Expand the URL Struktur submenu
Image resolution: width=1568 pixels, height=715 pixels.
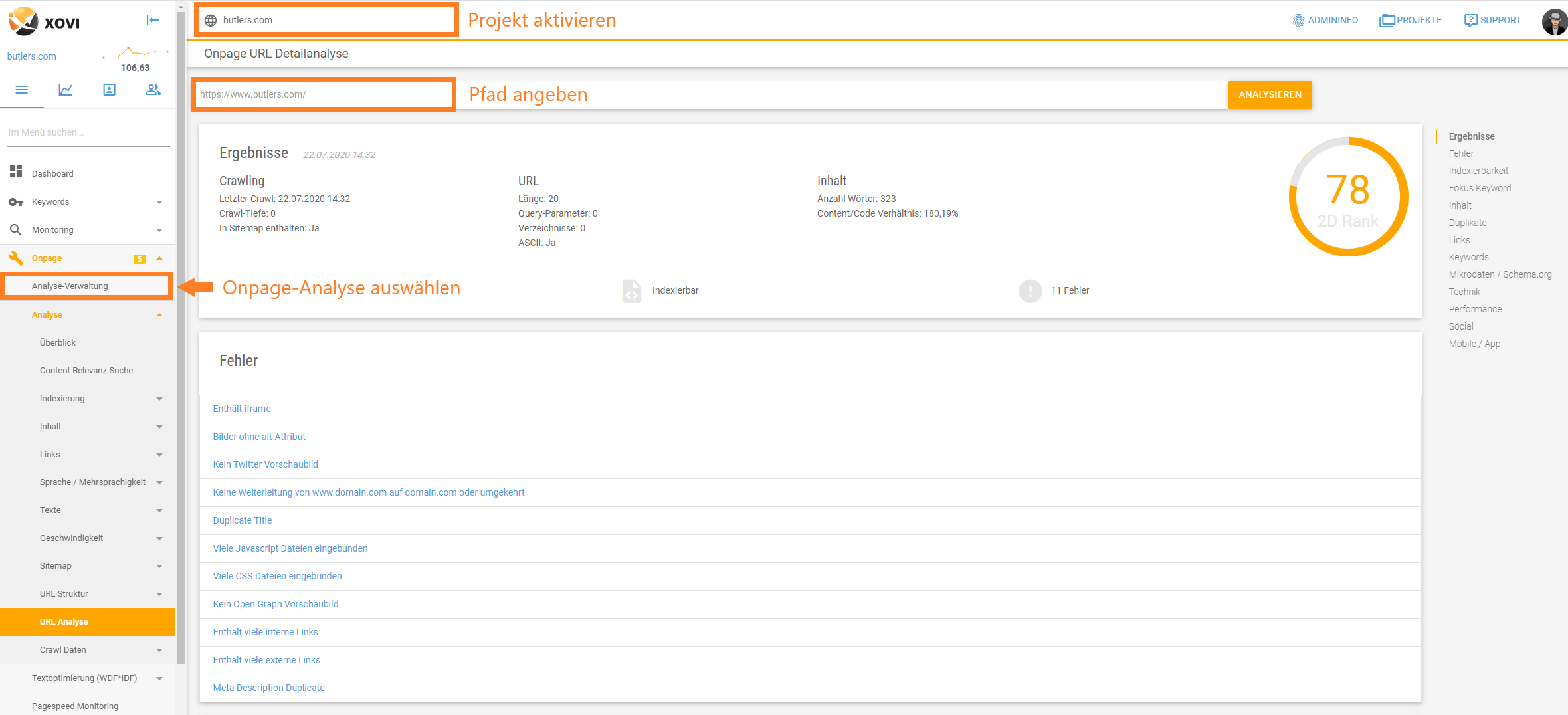point(159,594)
